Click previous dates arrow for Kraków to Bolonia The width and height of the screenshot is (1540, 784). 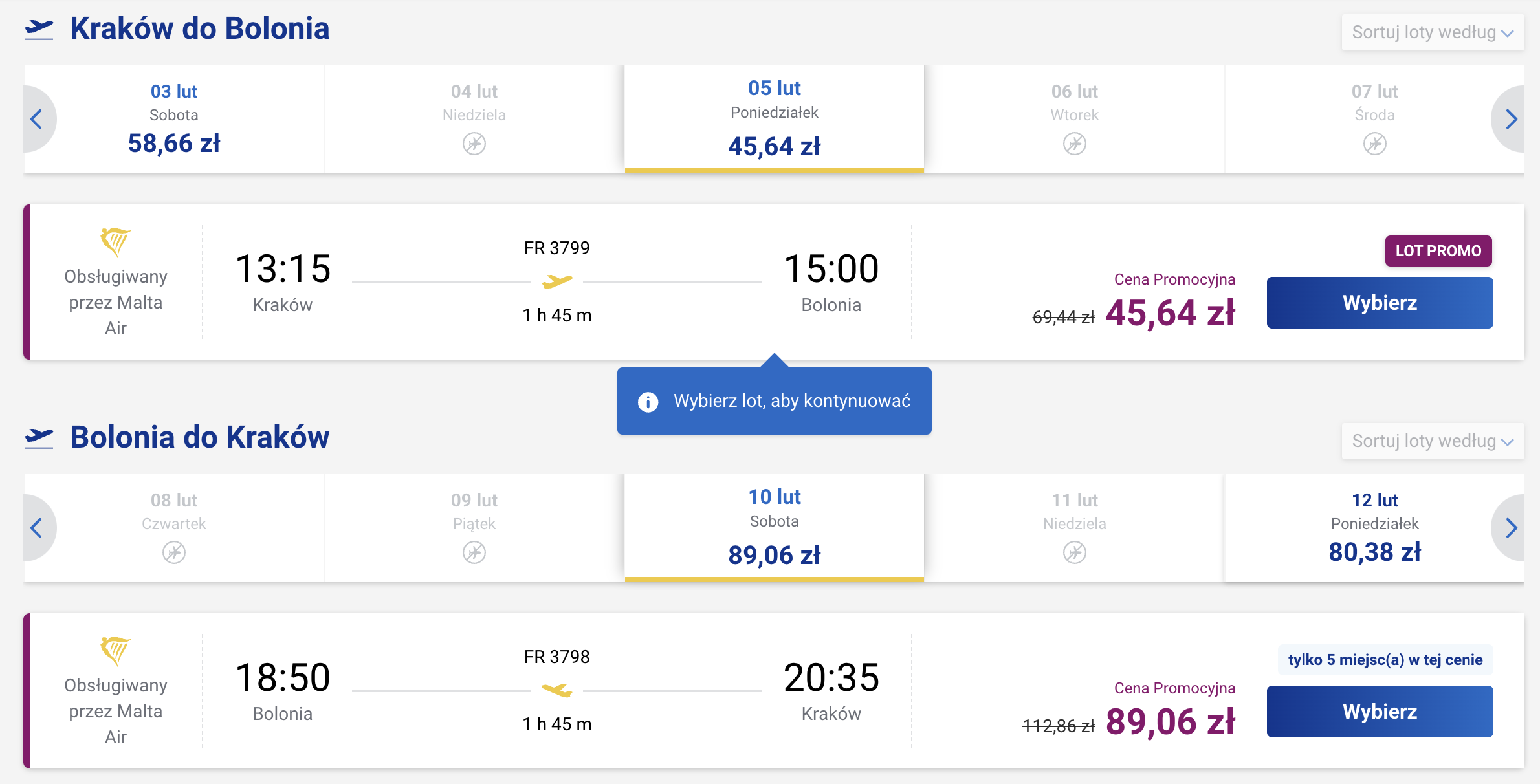click(38, 119)
